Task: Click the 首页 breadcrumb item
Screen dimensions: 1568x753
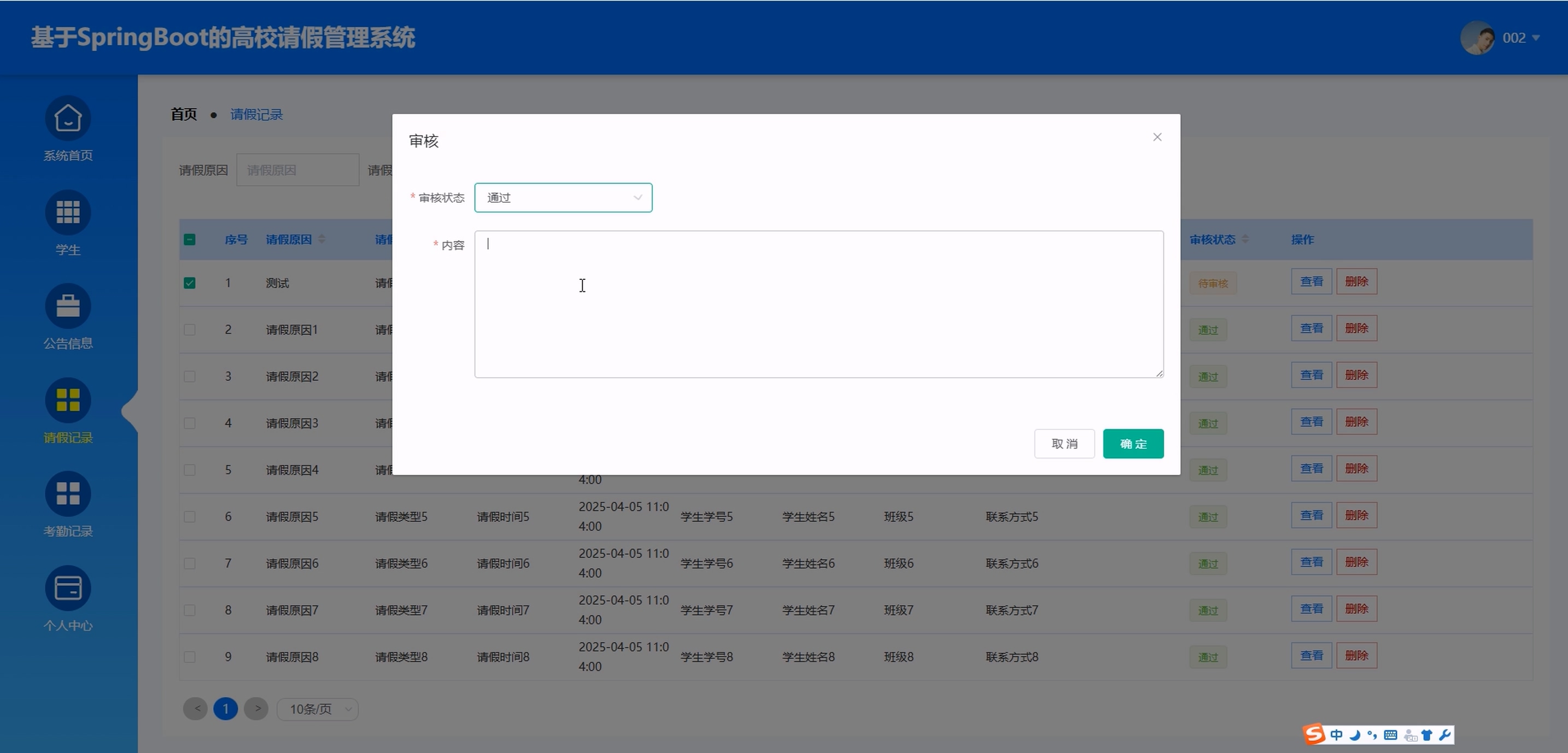Action: pos(183,114)
